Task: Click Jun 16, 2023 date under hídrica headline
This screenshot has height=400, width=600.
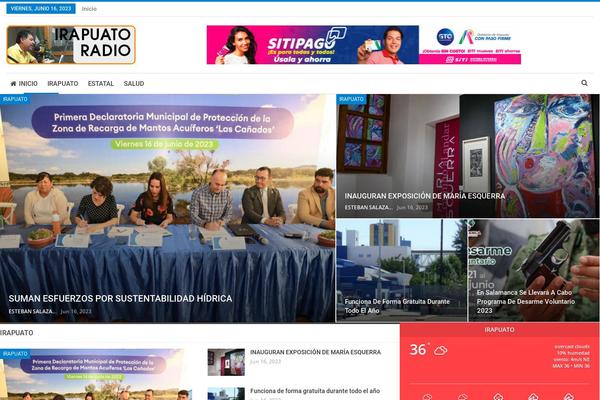Action: (x=76, y=312)
